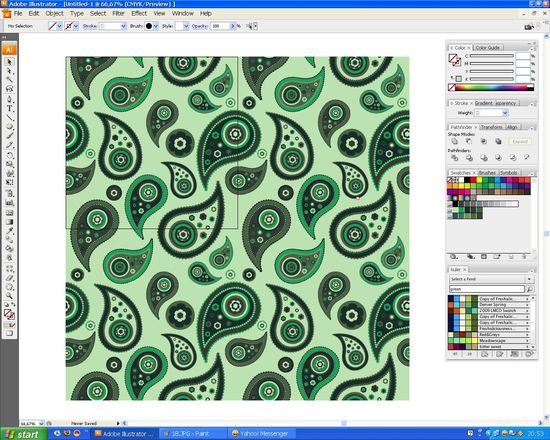Select the Live Paint Bucket tool
Viewport: 550px width, 440px height.
pyautogui.click(x=9, y=249)
